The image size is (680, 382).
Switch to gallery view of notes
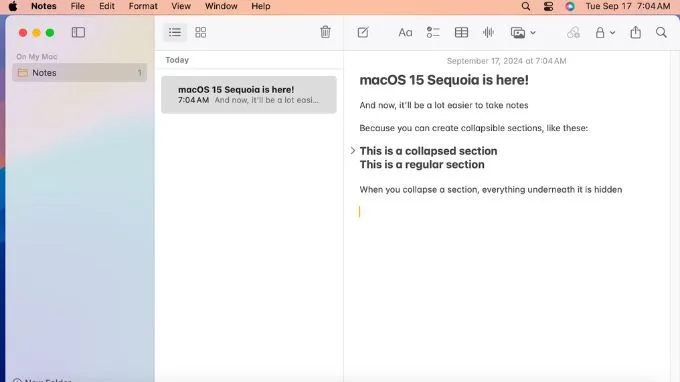point(200,33)
